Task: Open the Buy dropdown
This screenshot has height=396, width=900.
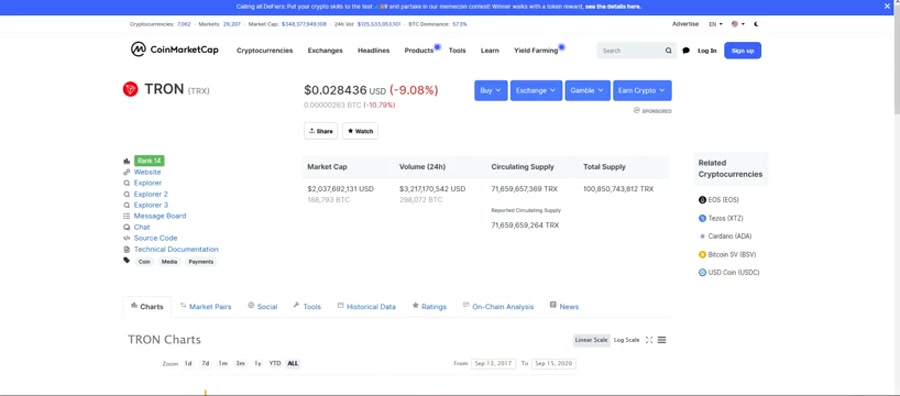Action: coord(491,90)
